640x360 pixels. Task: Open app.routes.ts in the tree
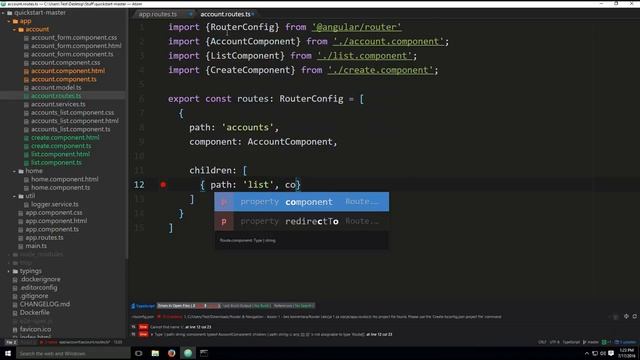[x=44, y=238]
